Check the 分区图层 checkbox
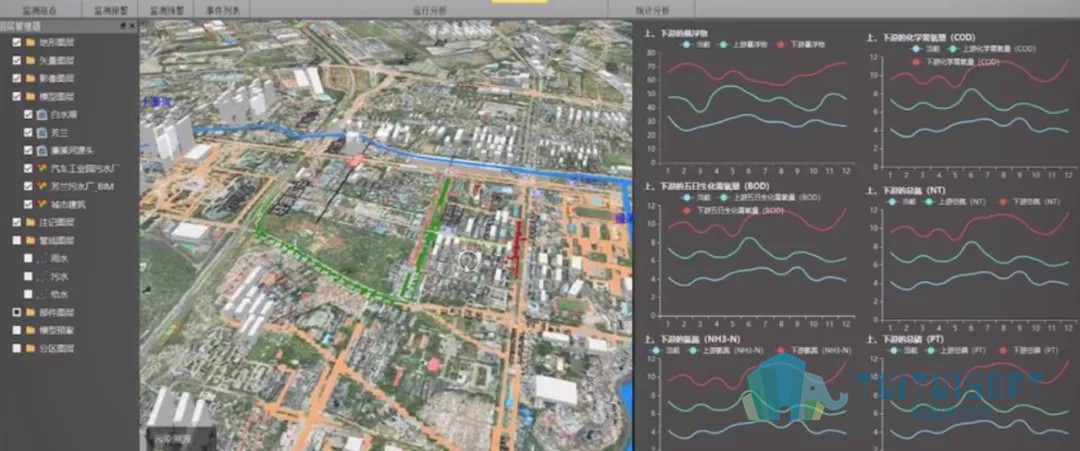This screenshot has width=1080, height=451. click(x=17, y=348)
